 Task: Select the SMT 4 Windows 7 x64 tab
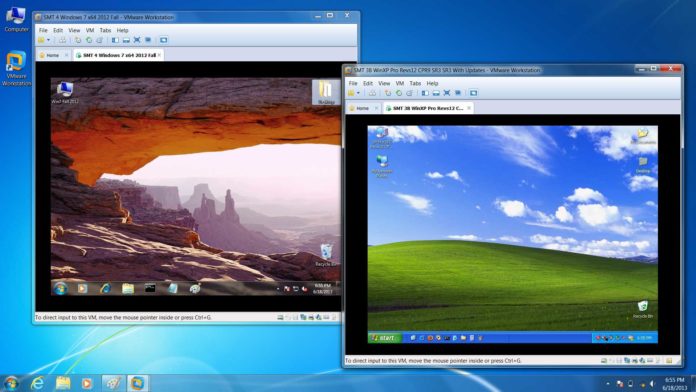(119, 55)
